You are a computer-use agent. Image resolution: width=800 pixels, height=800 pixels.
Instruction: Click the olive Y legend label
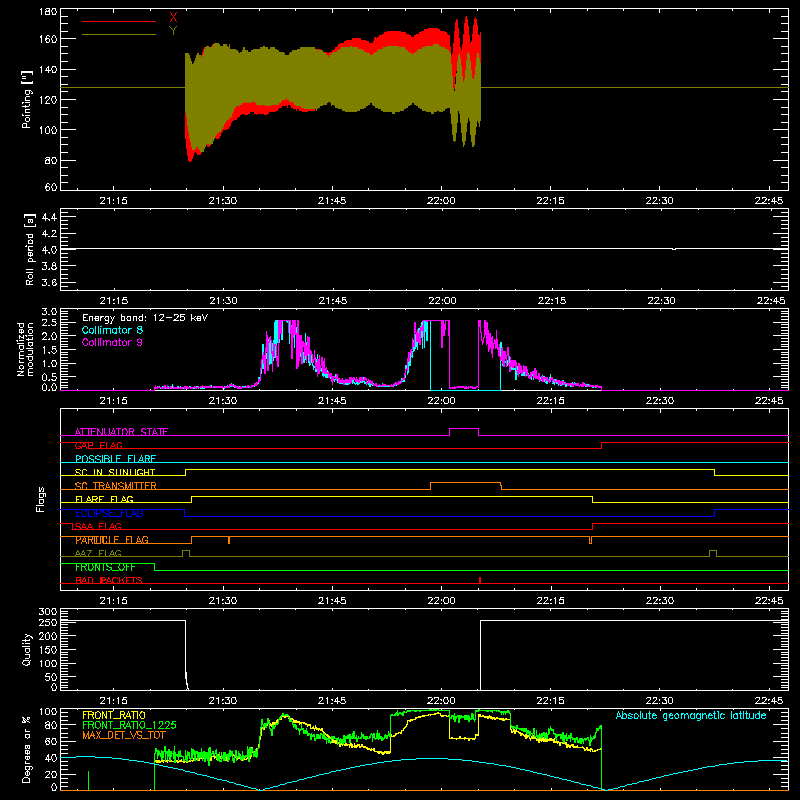click(x=173, y=31)
